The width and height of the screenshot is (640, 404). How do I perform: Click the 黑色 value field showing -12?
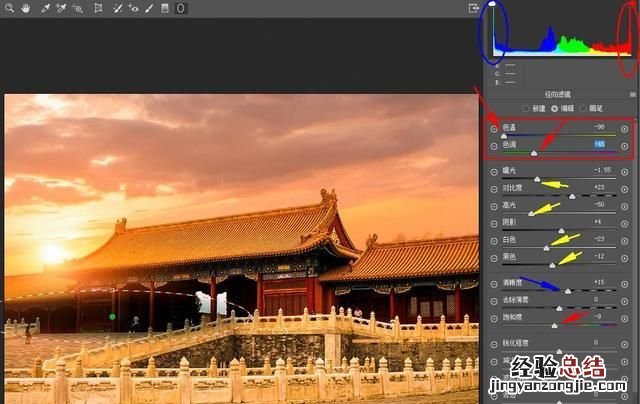point(599,256)
